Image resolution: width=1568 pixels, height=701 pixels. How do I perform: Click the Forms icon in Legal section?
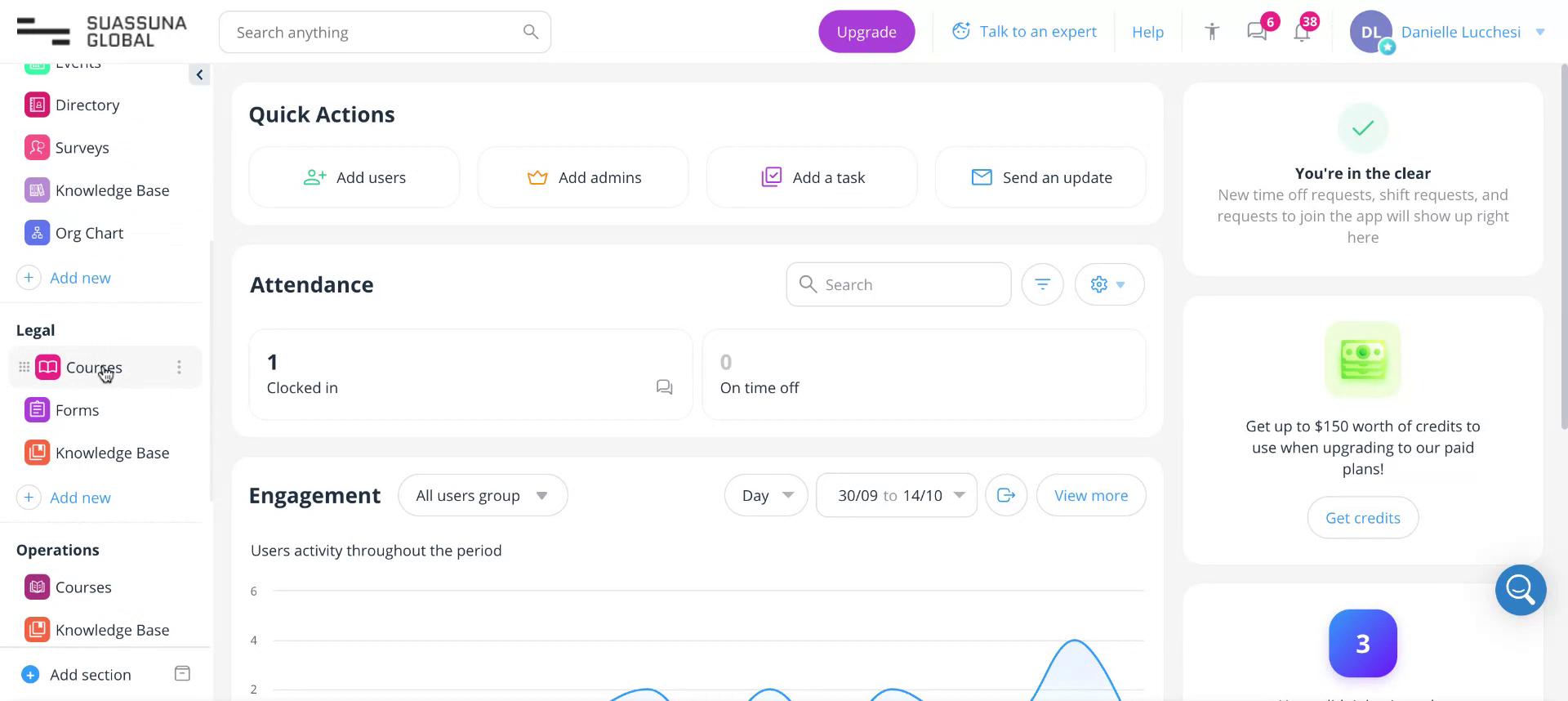[37, 410]
